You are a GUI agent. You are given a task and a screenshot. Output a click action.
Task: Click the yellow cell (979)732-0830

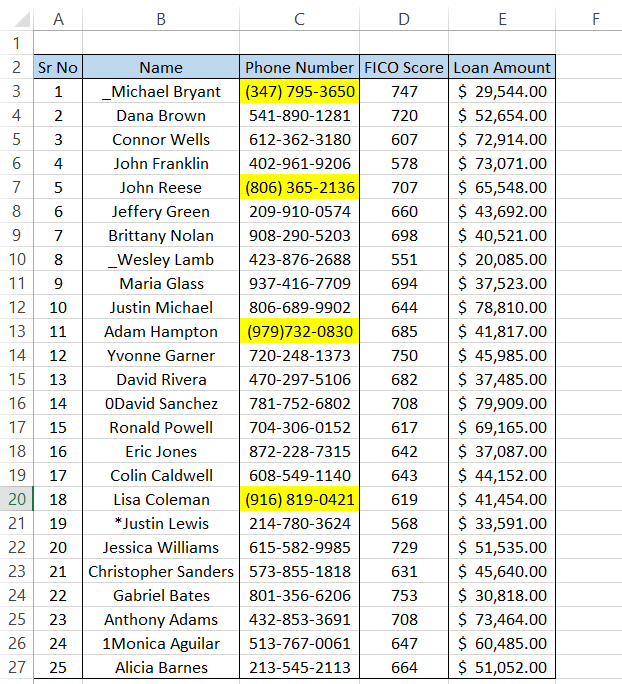pyautogui.click(x=299, y=331)
